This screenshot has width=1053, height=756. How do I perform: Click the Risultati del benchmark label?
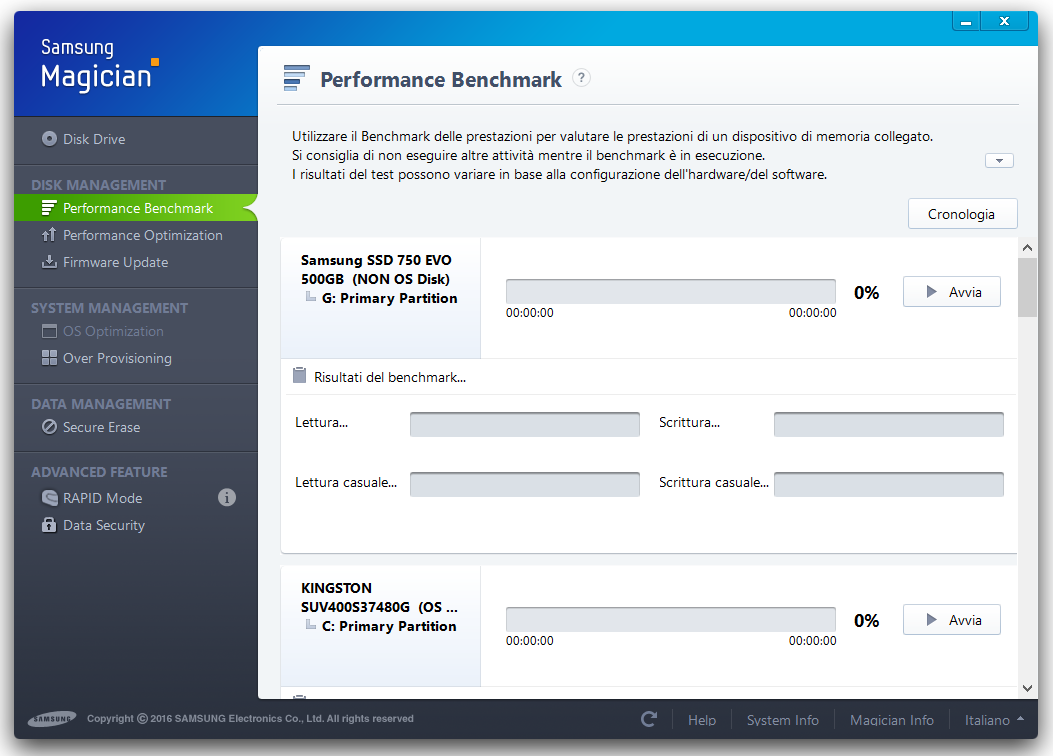390,377
